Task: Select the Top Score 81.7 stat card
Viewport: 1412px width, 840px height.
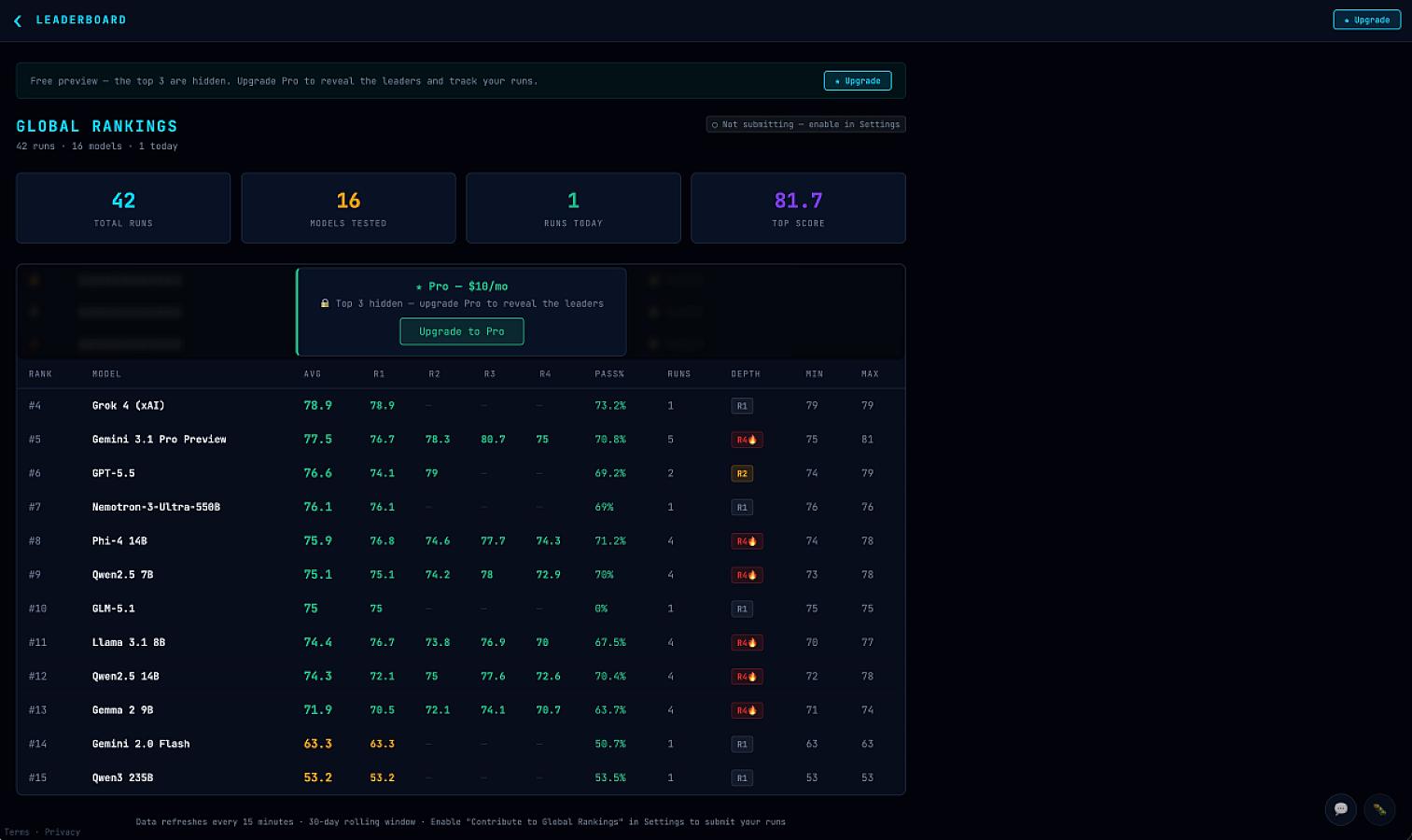Action: click(798, 208)
